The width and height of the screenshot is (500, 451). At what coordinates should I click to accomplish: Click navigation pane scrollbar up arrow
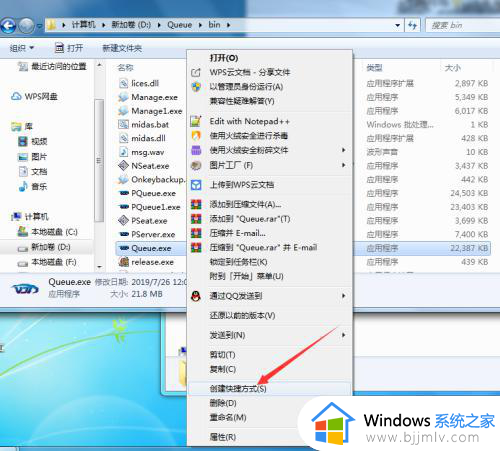(99, 65)
